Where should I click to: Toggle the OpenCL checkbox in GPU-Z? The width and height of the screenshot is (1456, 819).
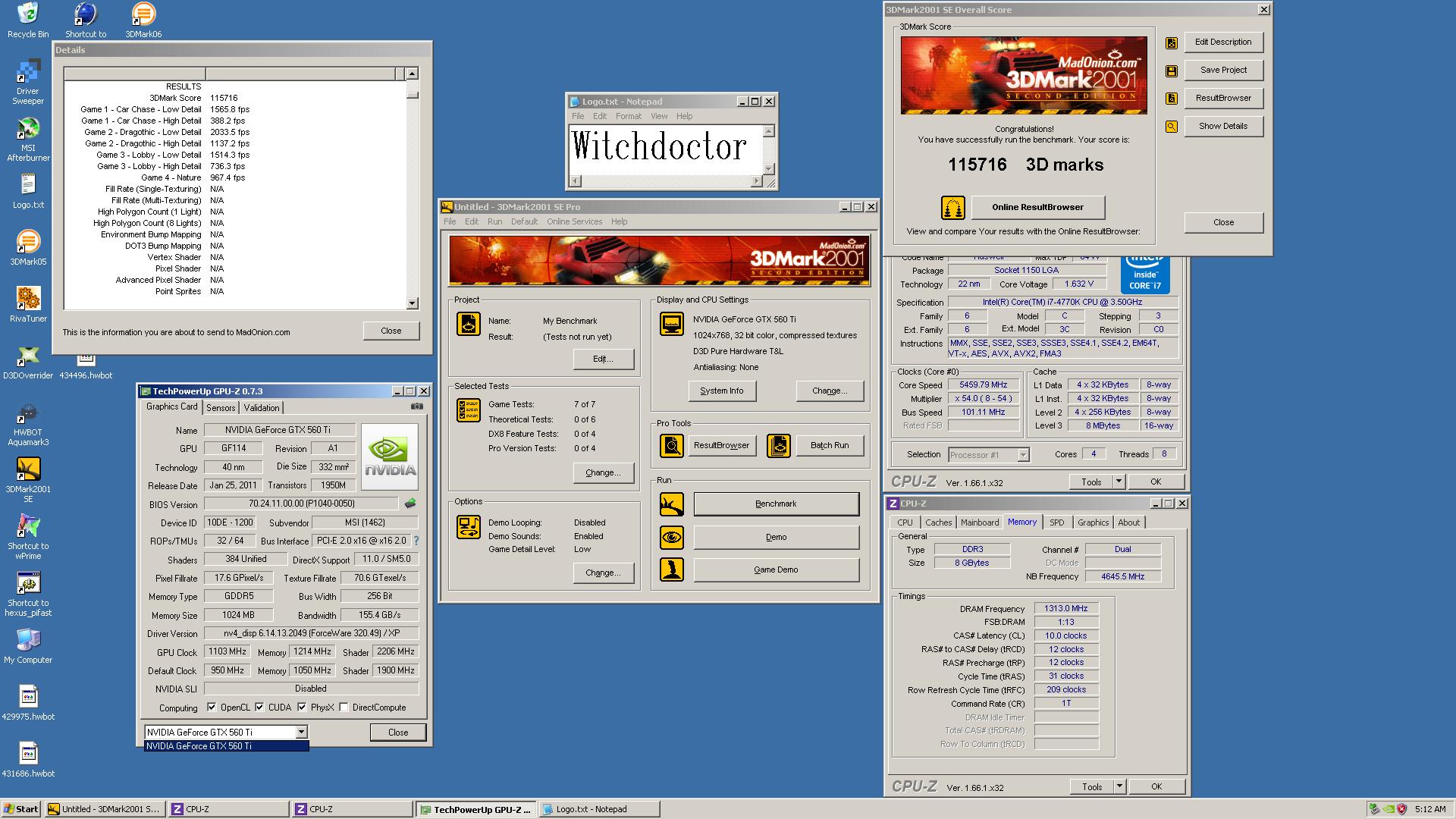(212, 707)
